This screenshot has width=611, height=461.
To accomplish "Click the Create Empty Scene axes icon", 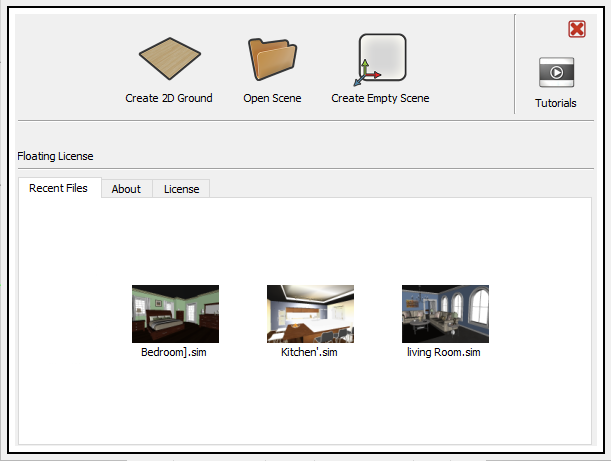I will (380, 60).
